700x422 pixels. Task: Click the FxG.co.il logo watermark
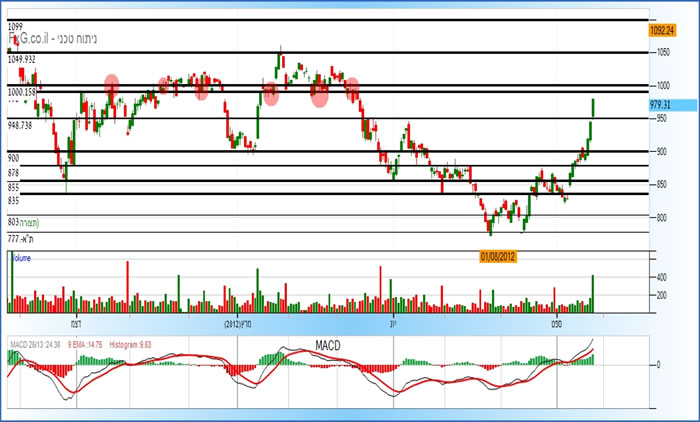tap(30, 38)
